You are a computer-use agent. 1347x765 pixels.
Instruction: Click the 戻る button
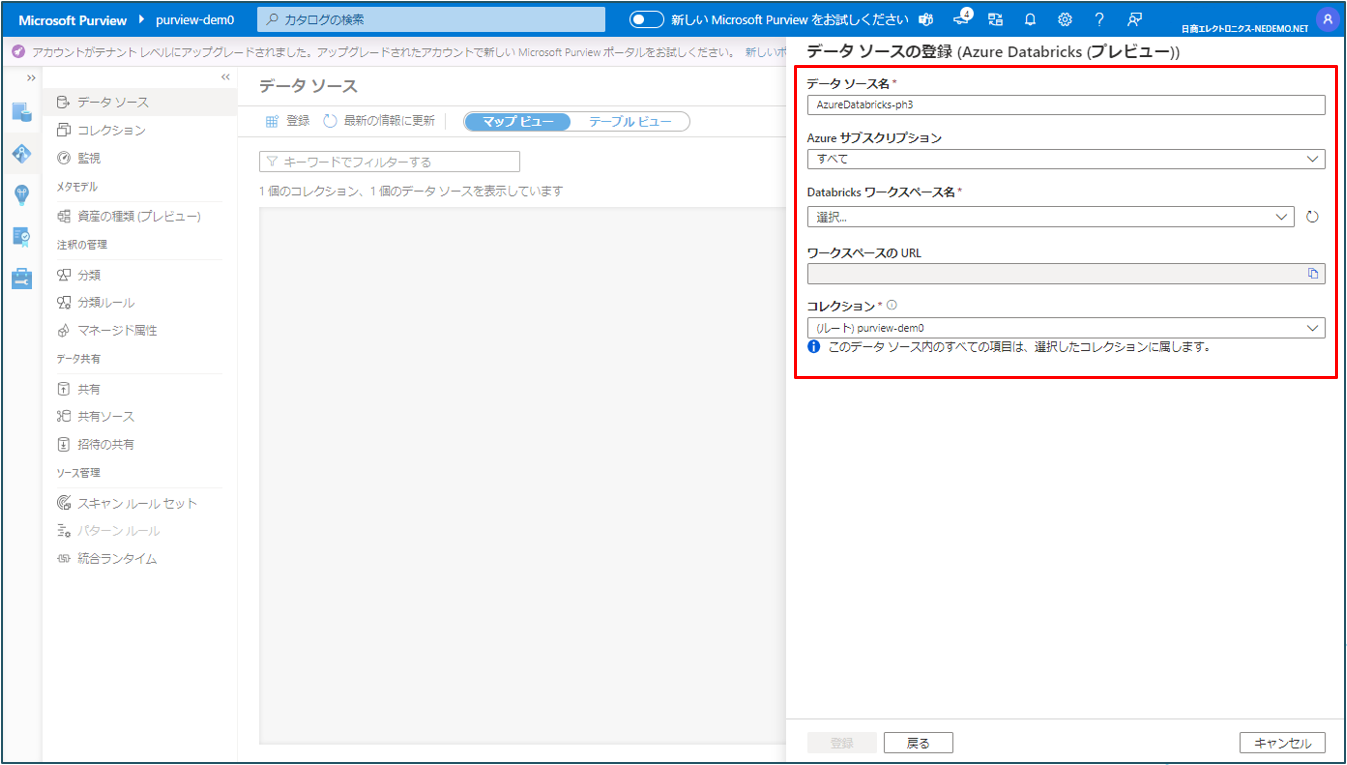coord(918,743)
